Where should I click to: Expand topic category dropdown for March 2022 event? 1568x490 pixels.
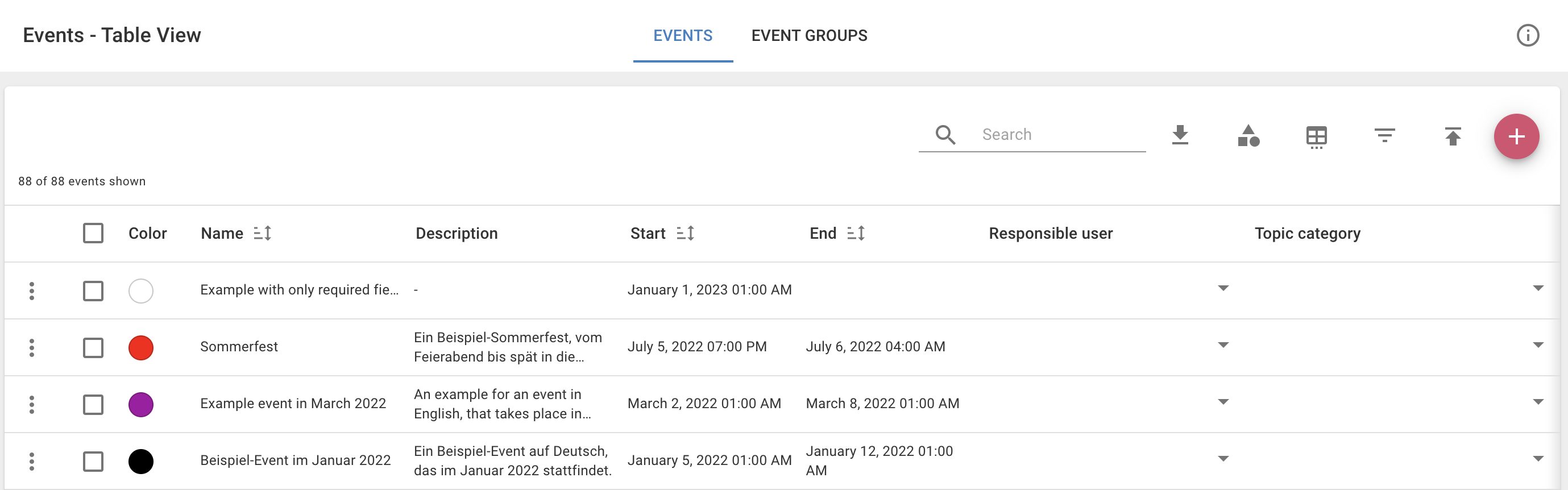1537,402
